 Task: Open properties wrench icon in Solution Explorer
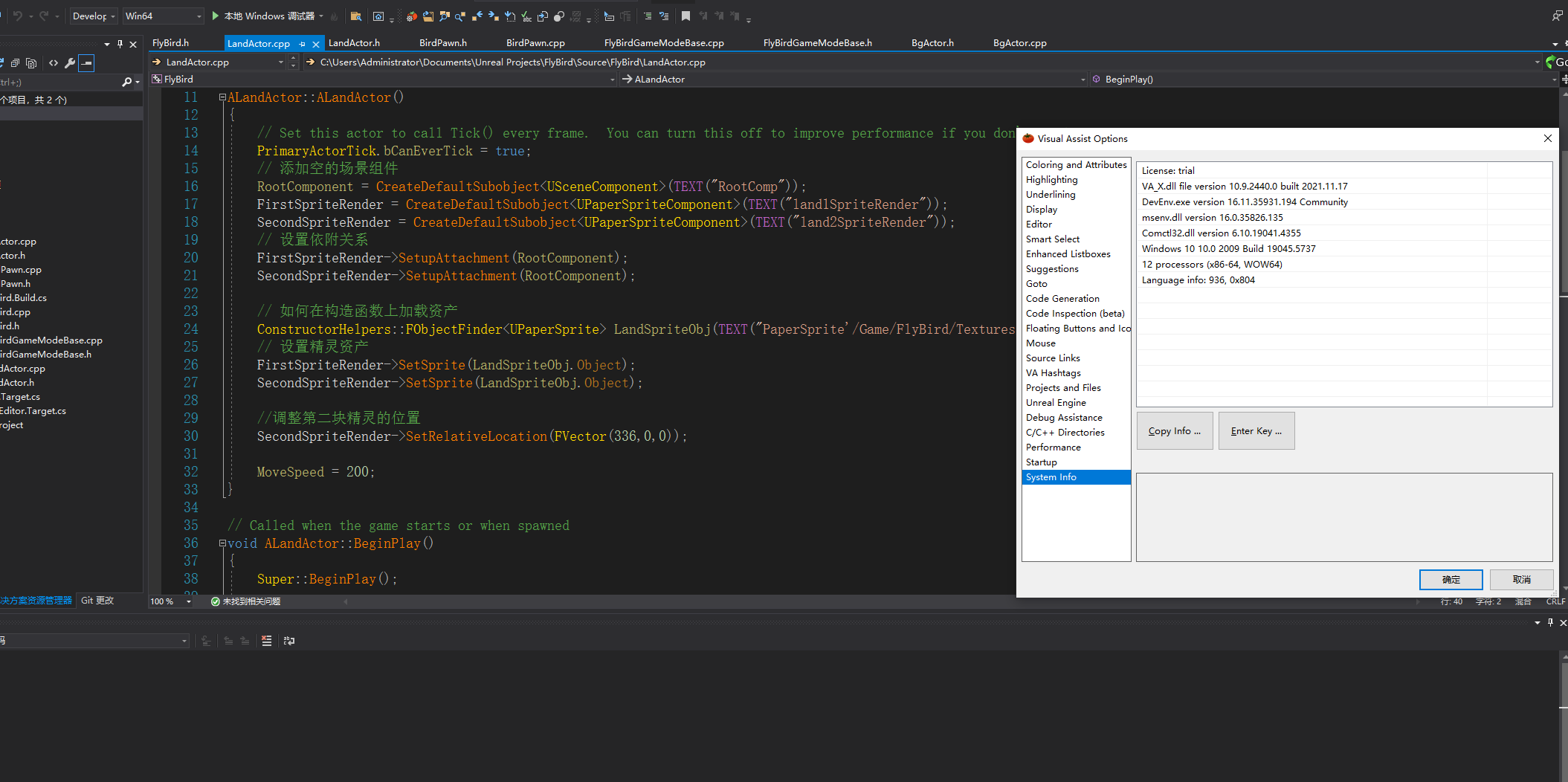(x=70, y=63)
